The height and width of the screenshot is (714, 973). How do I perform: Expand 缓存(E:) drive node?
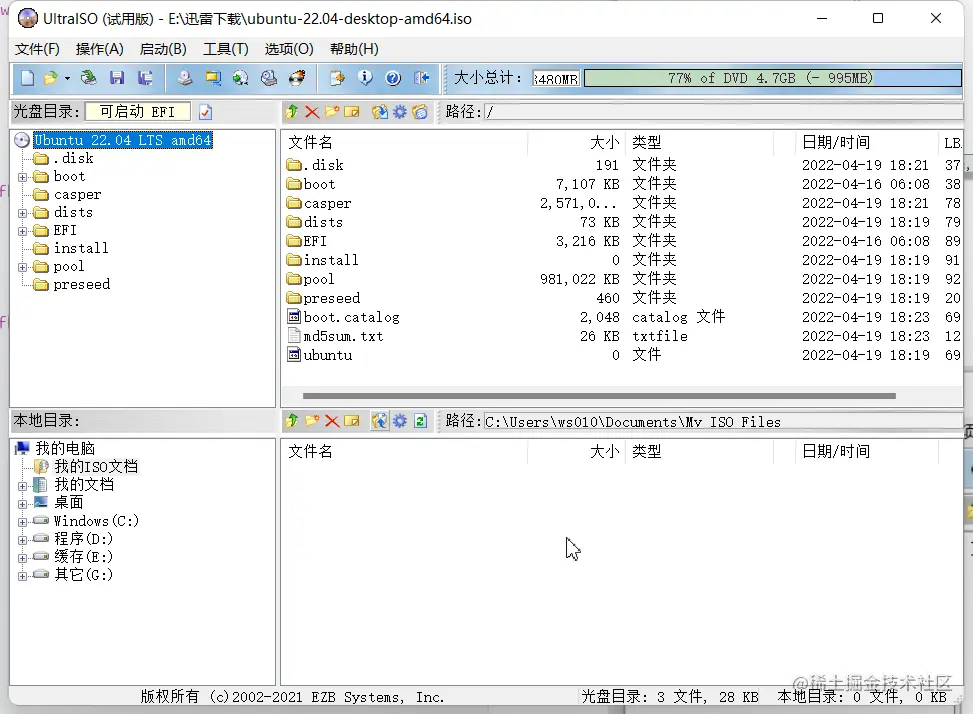(22, 558)
